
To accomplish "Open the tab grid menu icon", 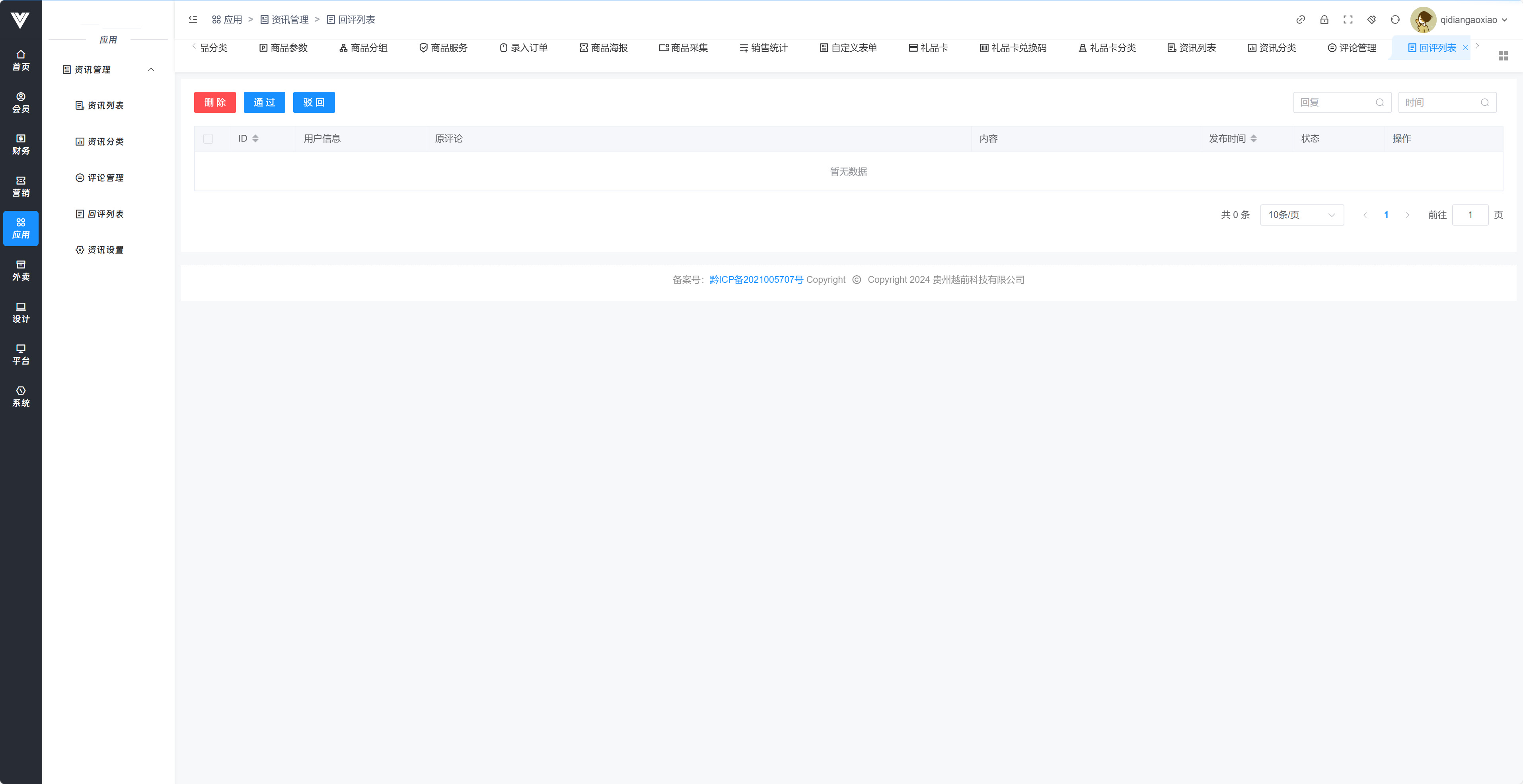I will click(1503, 56).
